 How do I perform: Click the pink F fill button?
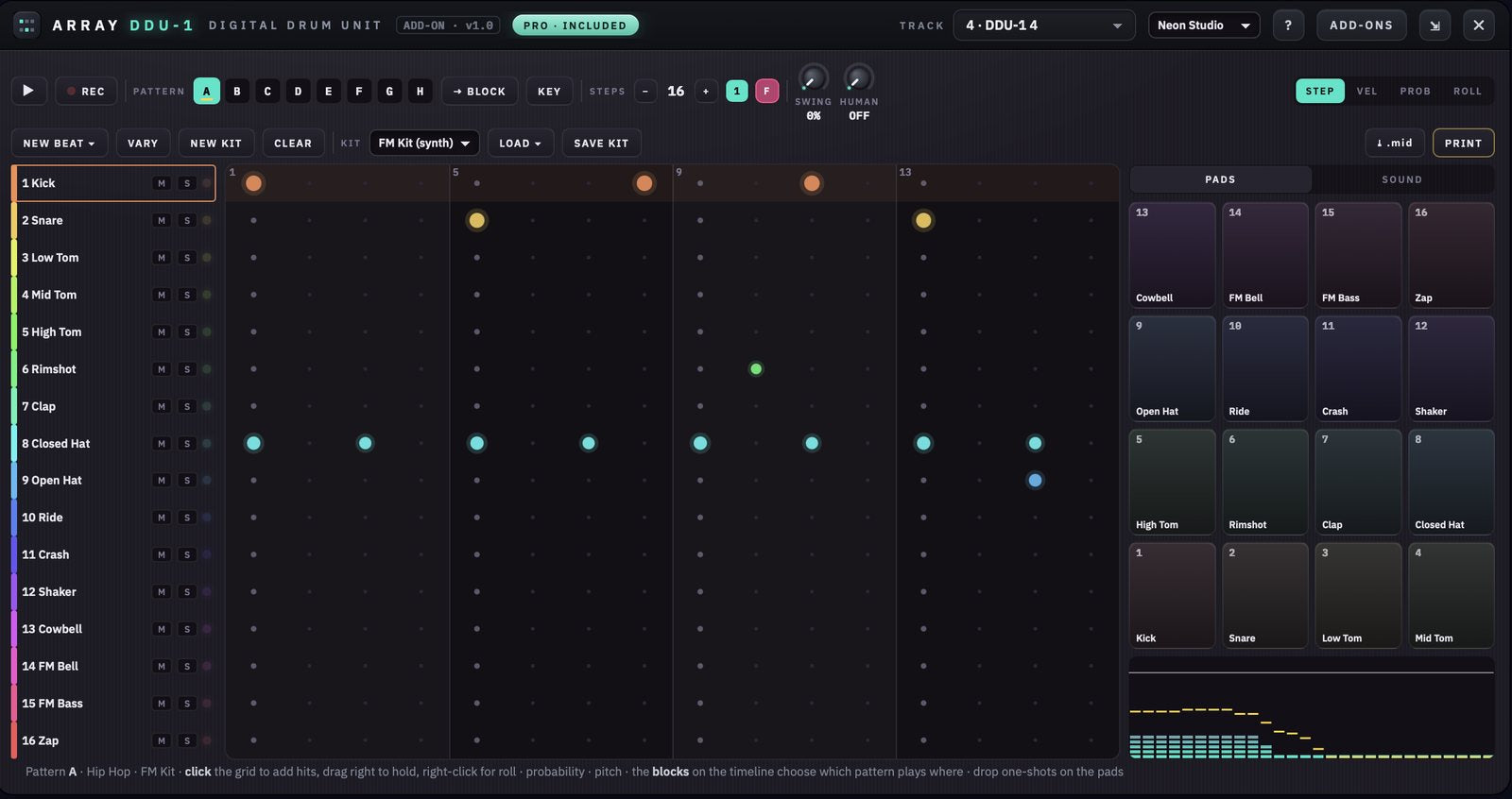point(766,91)
